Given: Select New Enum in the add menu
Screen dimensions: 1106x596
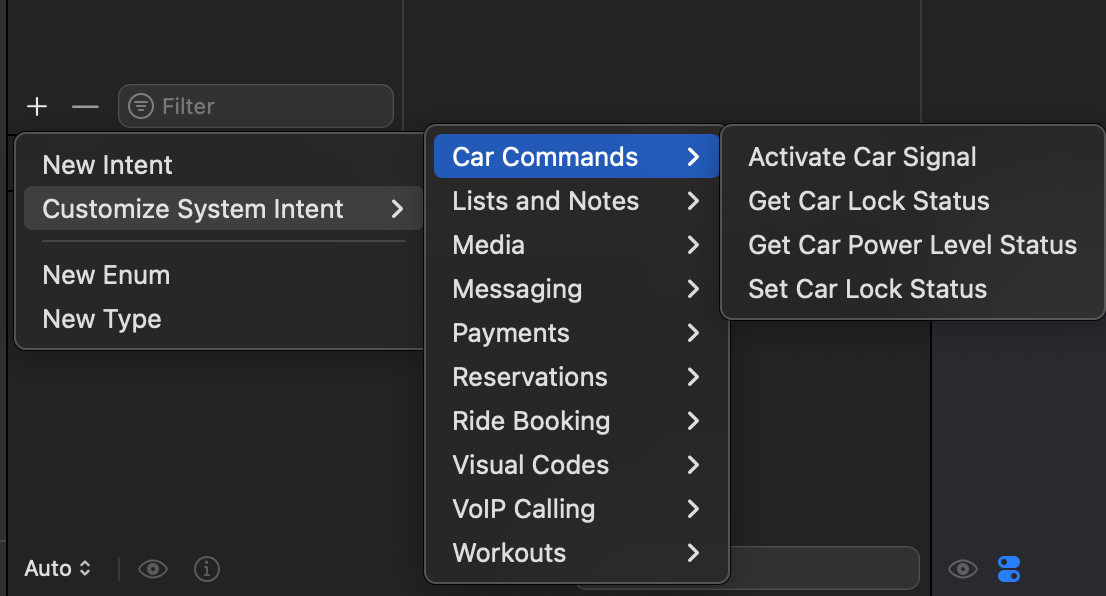Looking at the screenshot, I should (106, 275).
